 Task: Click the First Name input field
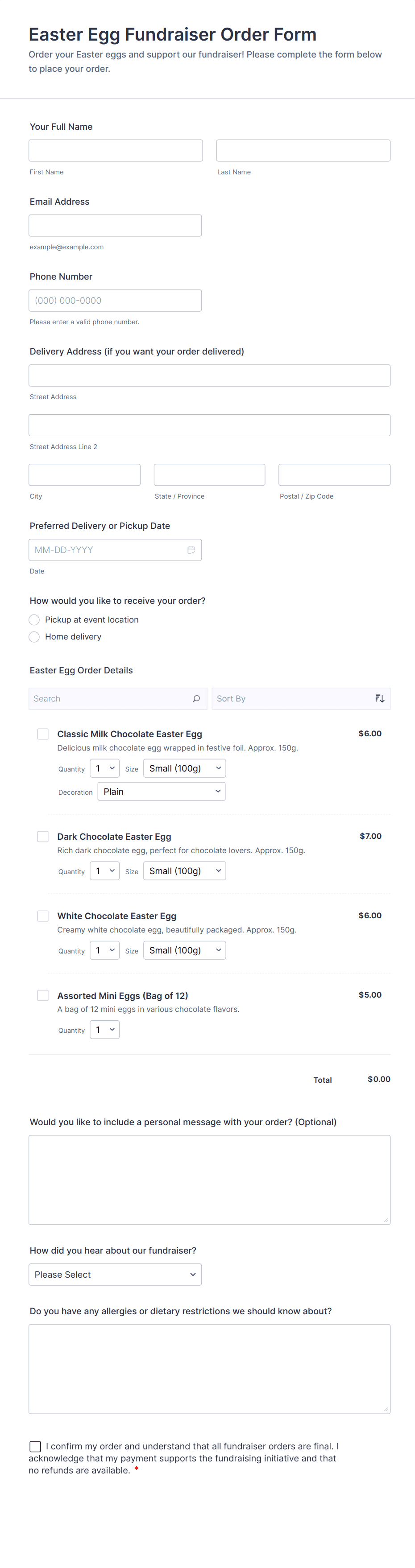click(116, 150)
